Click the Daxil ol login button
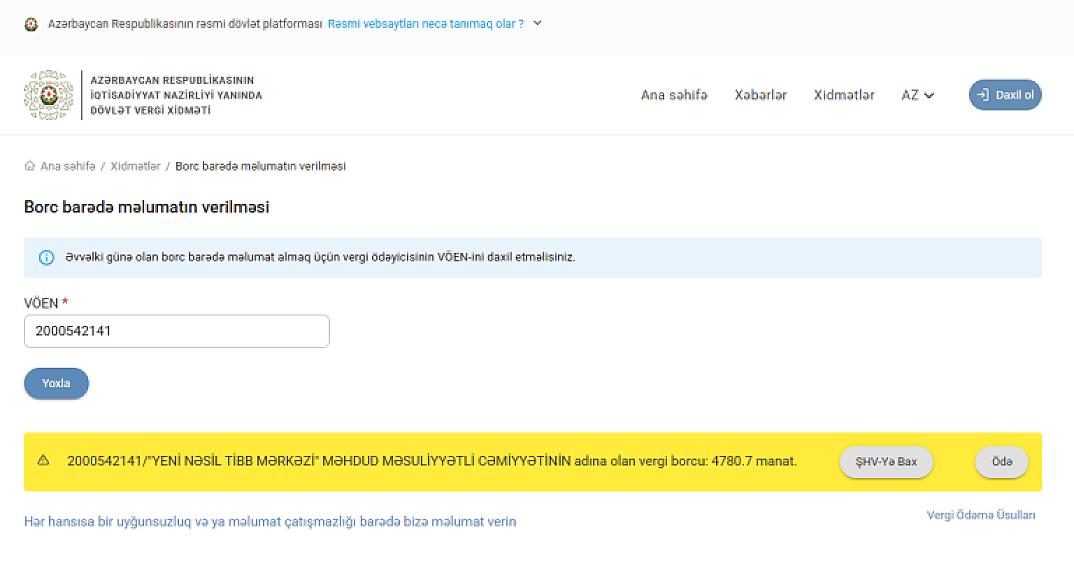This screenshot has width=1074, height=576. pyautogui.click(x=1005, y=95)
